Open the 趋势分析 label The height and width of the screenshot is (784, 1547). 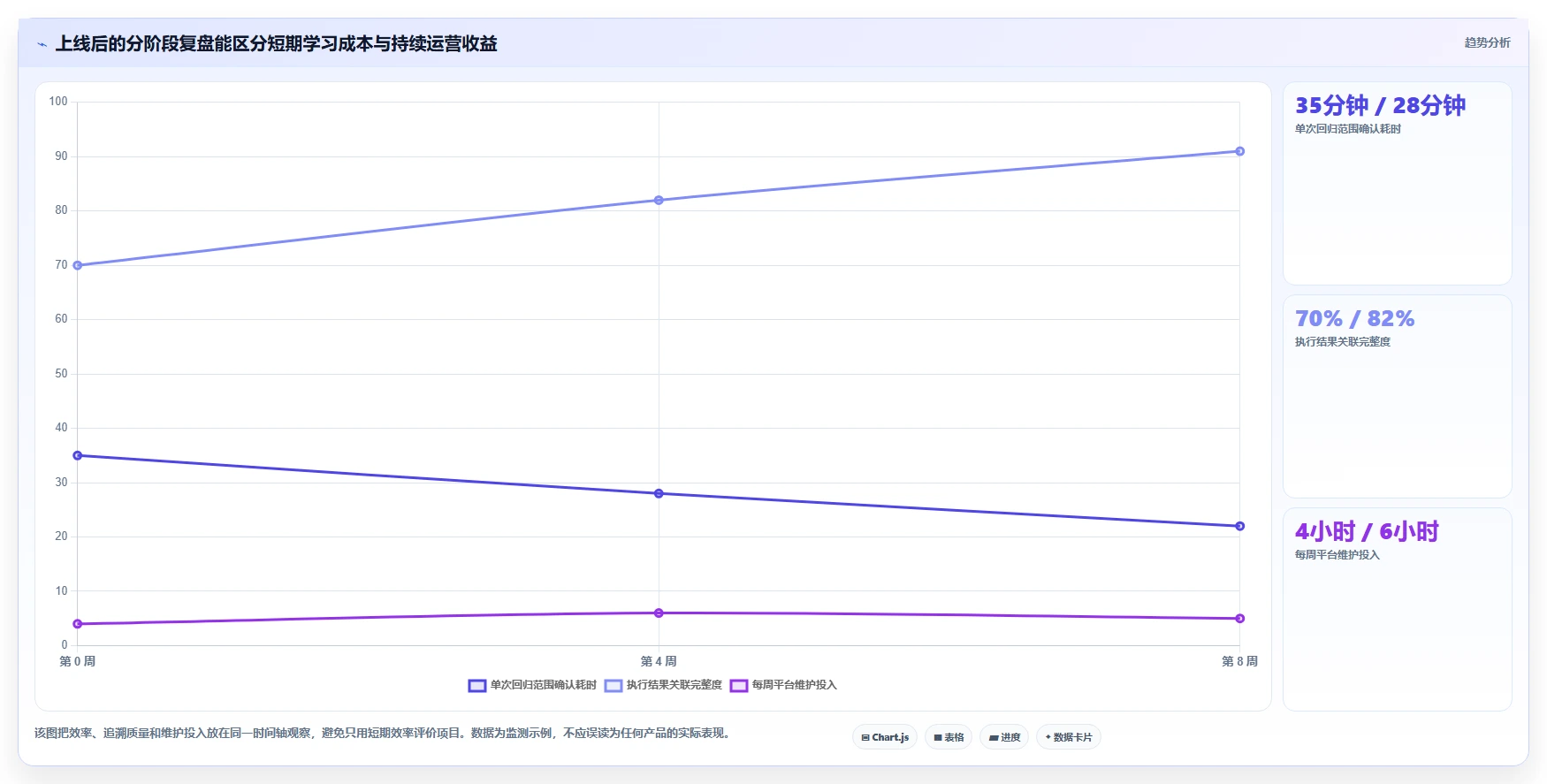pos(1487,42)
